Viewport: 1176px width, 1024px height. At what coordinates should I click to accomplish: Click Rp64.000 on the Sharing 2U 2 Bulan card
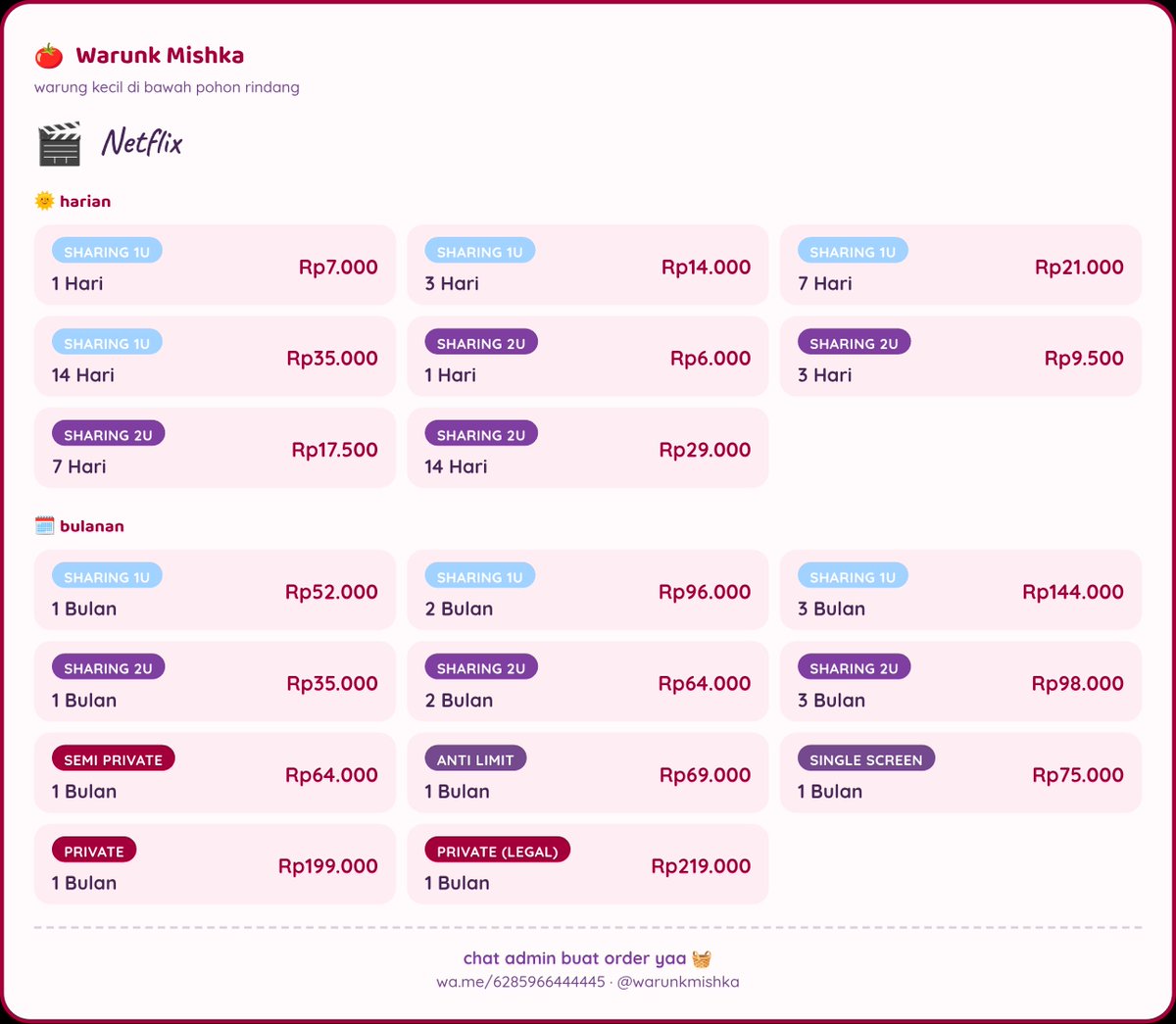705,684
